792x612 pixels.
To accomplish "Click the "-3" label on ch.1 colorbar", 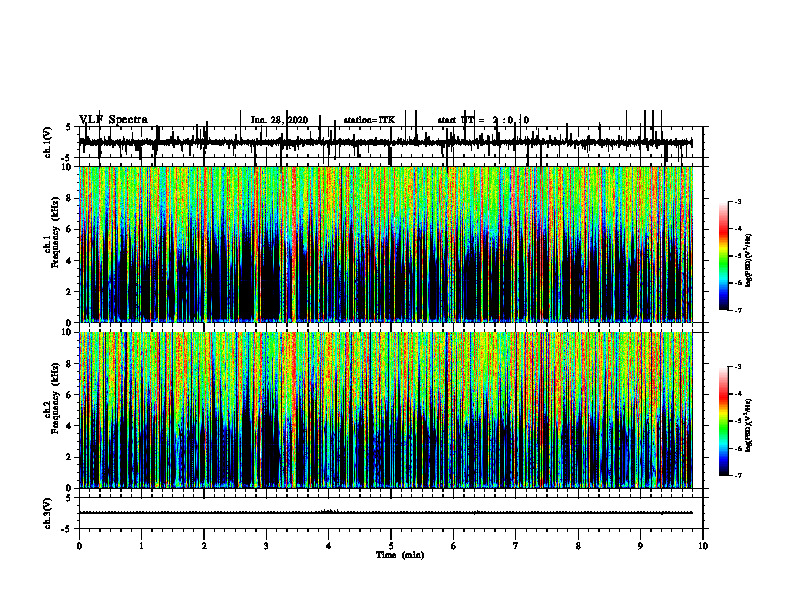I will coord(738,202).
